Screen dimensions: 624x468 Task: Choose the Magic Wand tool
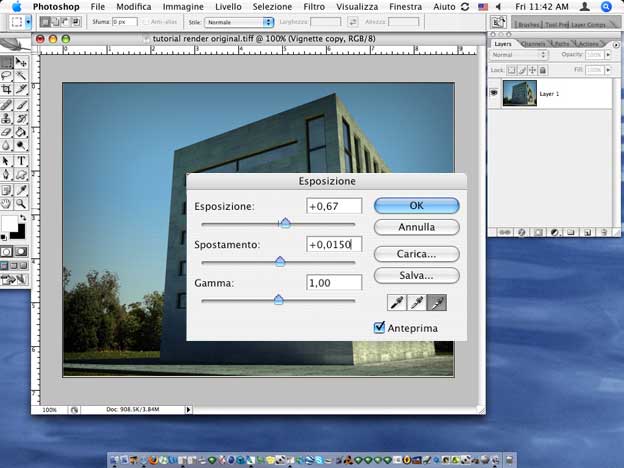21,75
